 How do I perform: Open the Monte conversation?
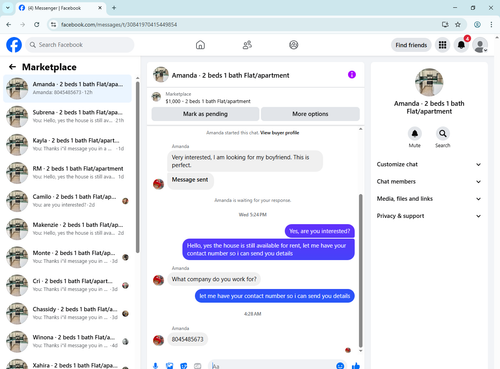click(x=67, y=257)
